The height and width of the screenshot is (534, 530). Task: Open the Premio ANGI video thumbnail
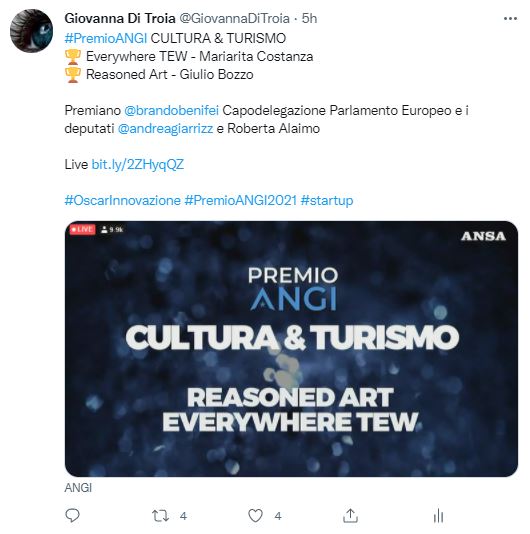click(291, 349)
